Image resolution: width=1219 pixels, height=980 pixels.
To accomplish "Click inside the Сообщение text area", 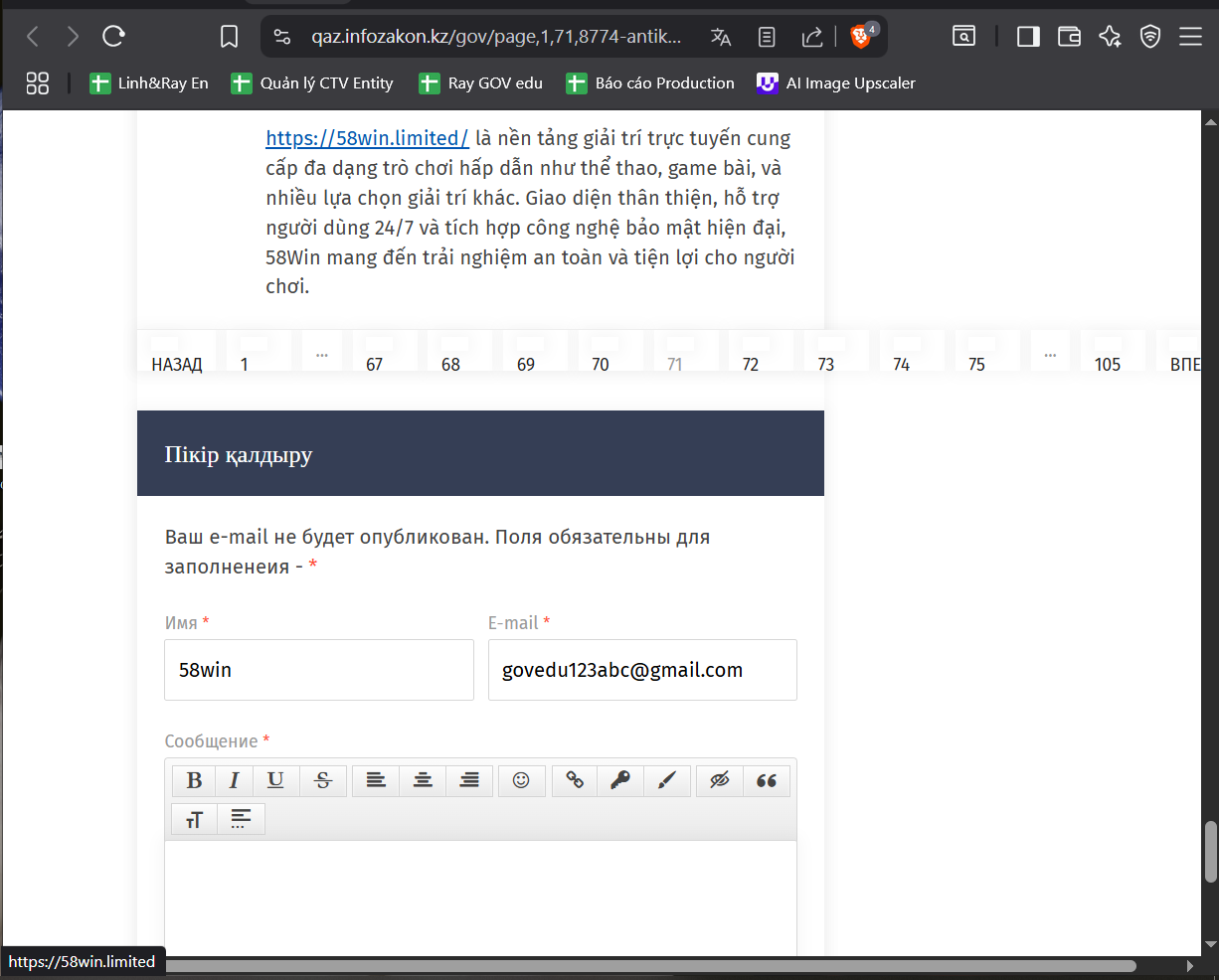I will 480,899.
